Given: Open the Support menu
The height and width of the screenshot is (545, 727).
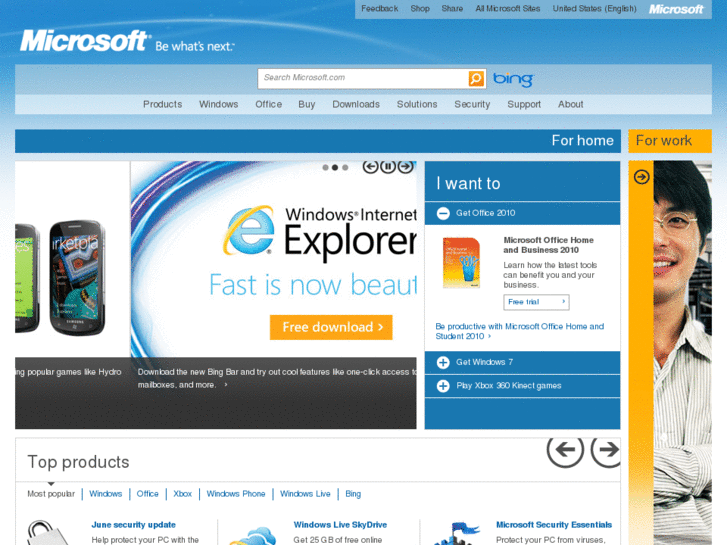Looking at the screenshot, I should 524,104.
